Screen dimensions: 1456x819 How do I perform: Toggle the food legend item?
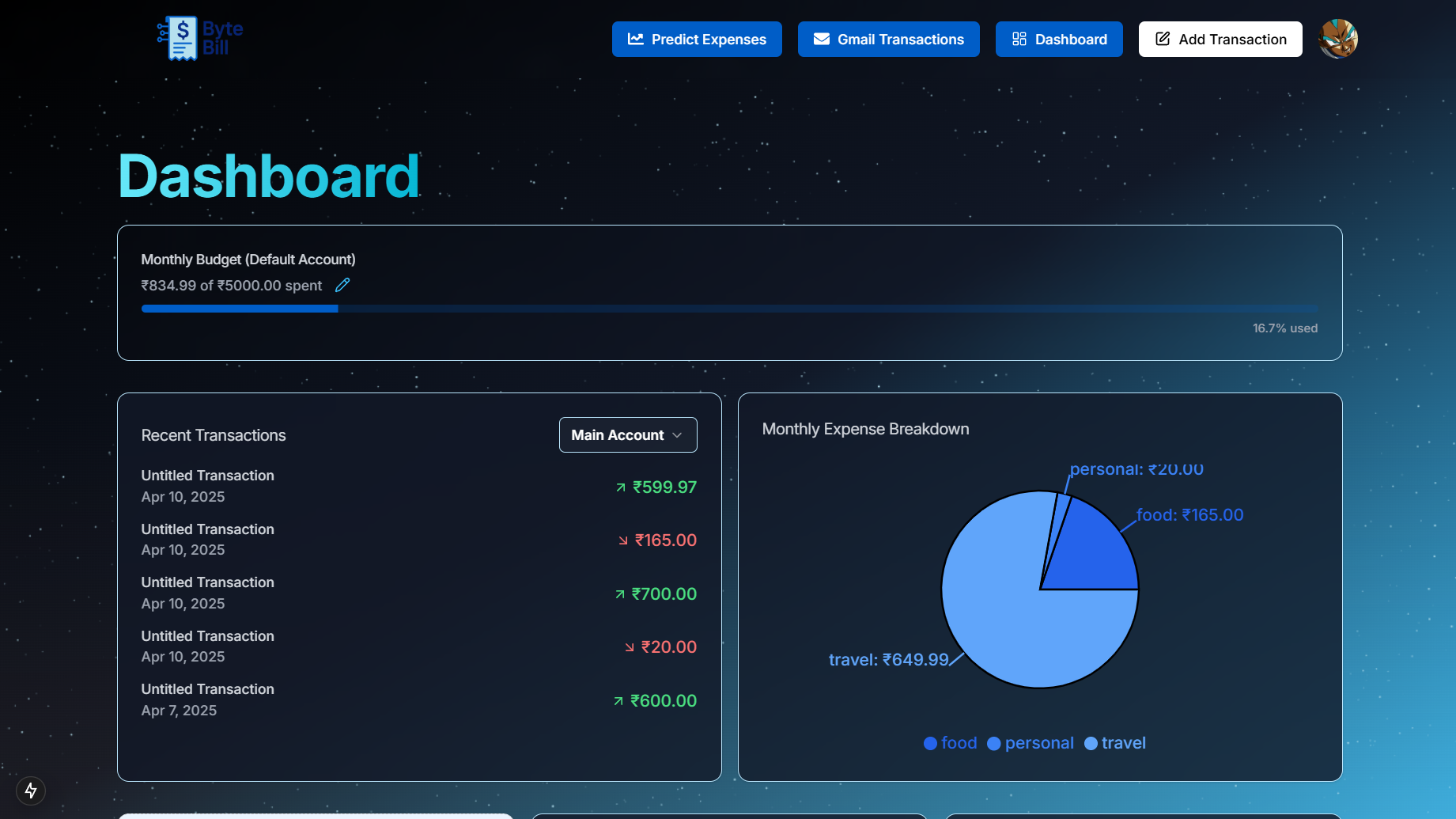(x=951, y=743)
